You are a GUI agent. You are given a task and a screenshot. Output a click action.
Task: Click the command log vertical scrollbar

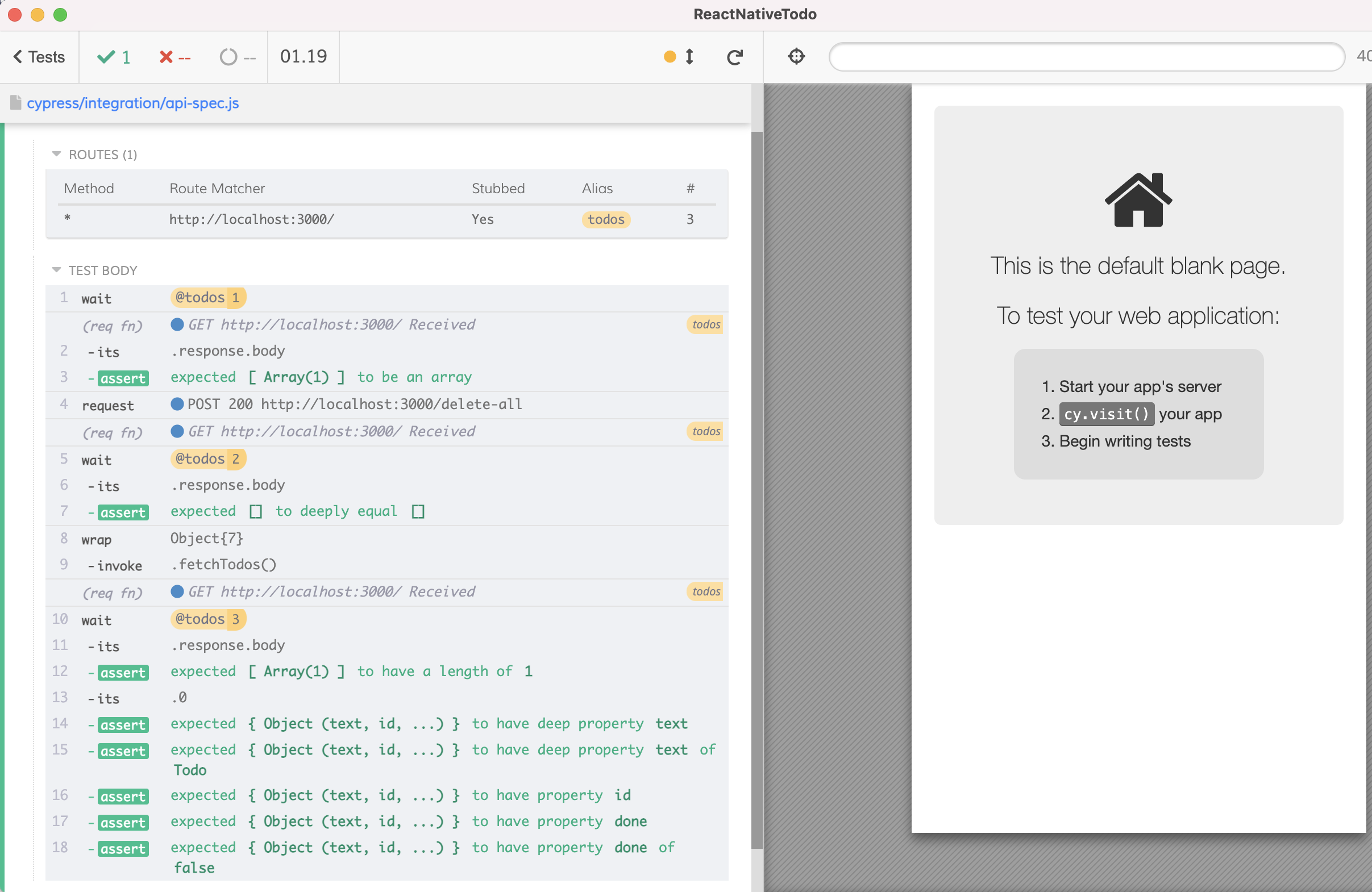tap(757, 490)
